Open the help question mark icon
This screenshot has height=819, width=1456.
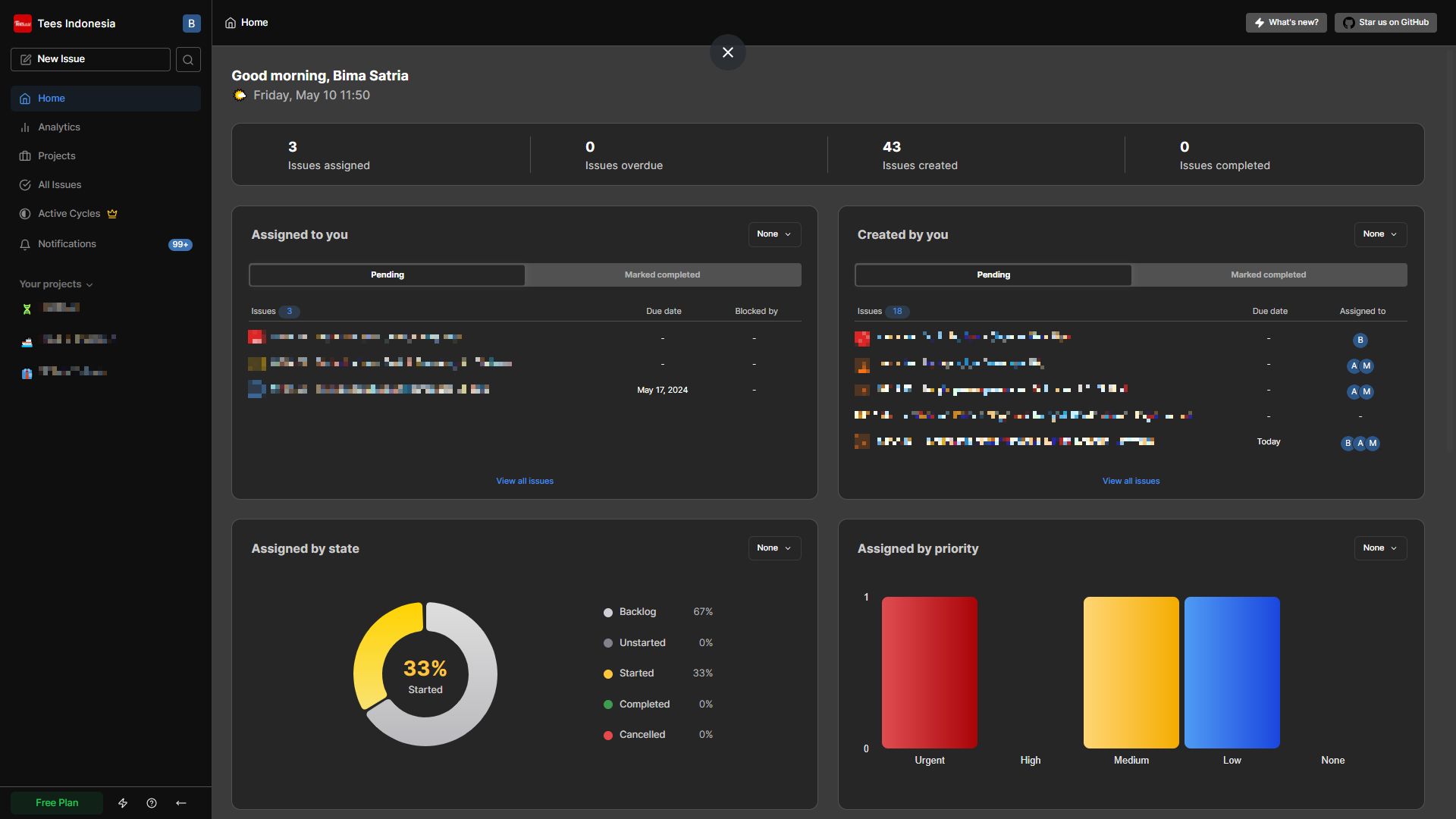(152, 803)
